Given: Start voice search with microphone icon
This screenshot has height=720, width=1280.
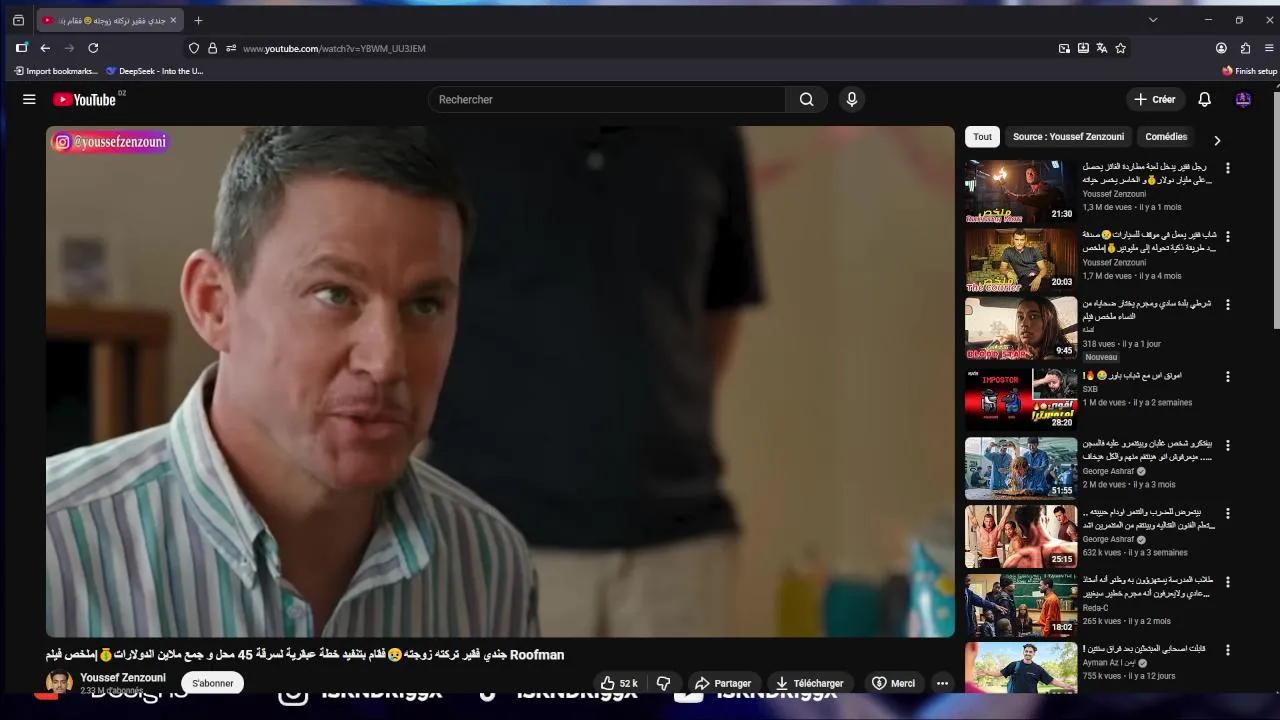Looking at the screenshot, I should 851,99.
